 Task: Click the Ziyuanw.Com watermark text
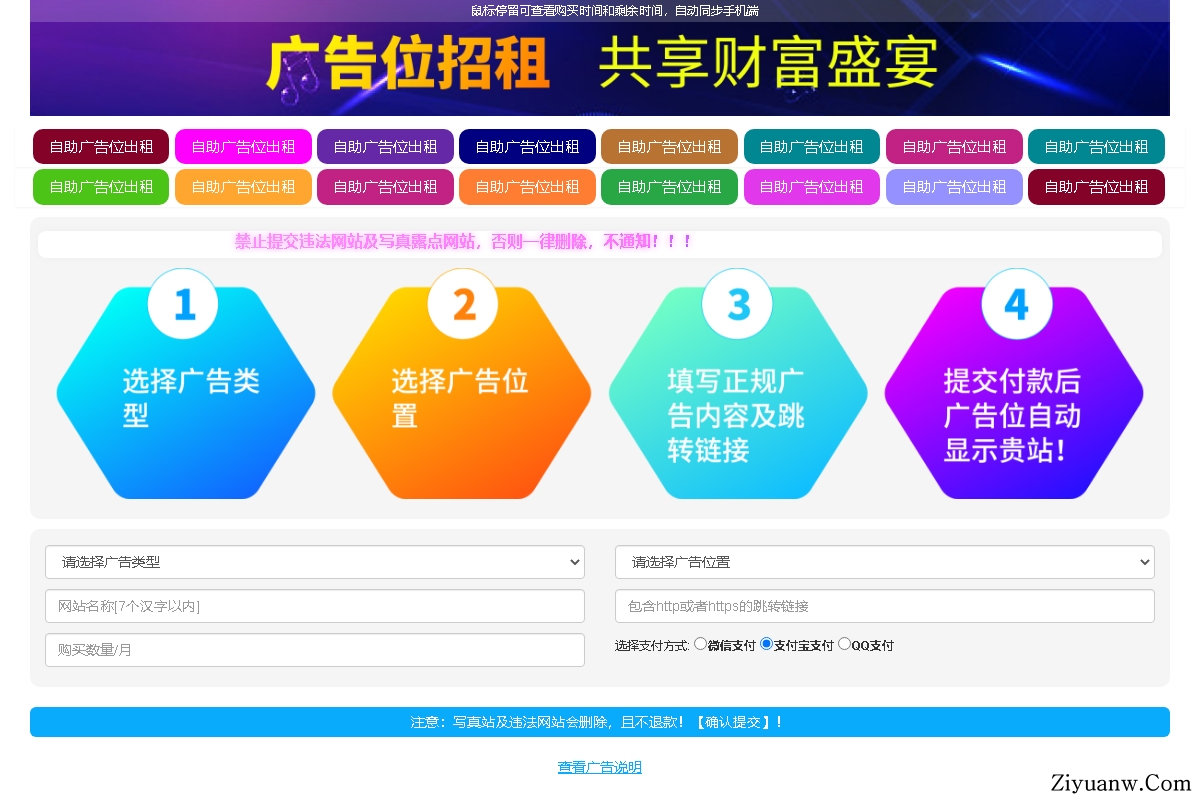tap(1118, 782)
